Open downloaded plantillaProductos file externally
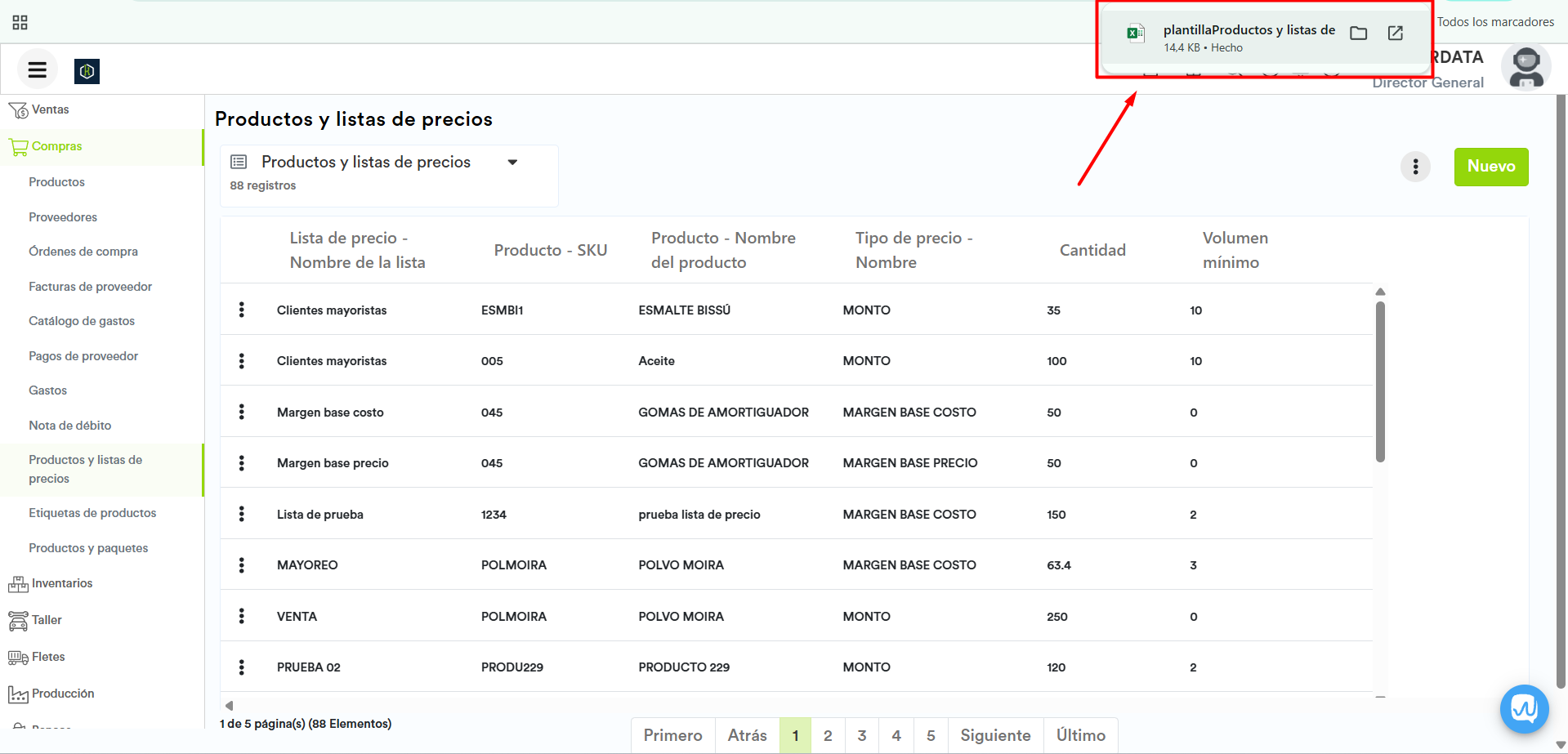Screen dimensions: 1568x754 [x=1396, y=33]
